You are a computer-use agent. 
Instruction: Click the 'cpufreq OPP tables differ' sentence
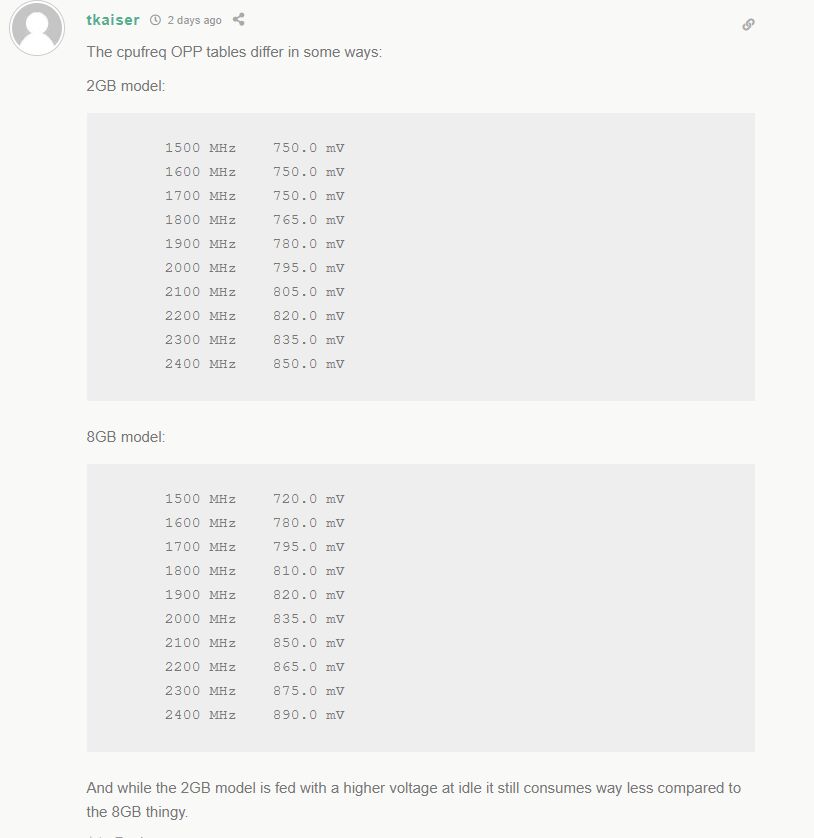point(234,52)
